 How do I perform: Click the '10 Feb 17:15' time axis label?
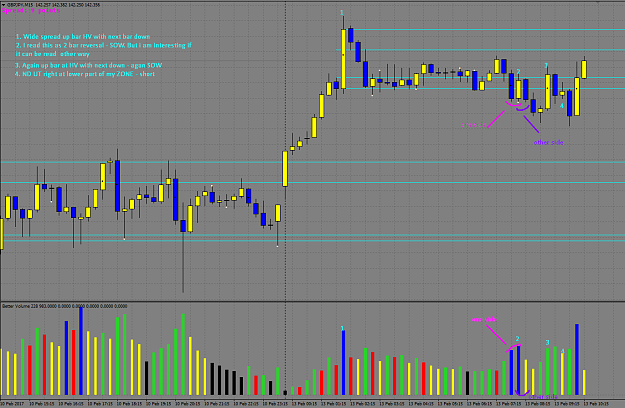coord(100,404)
